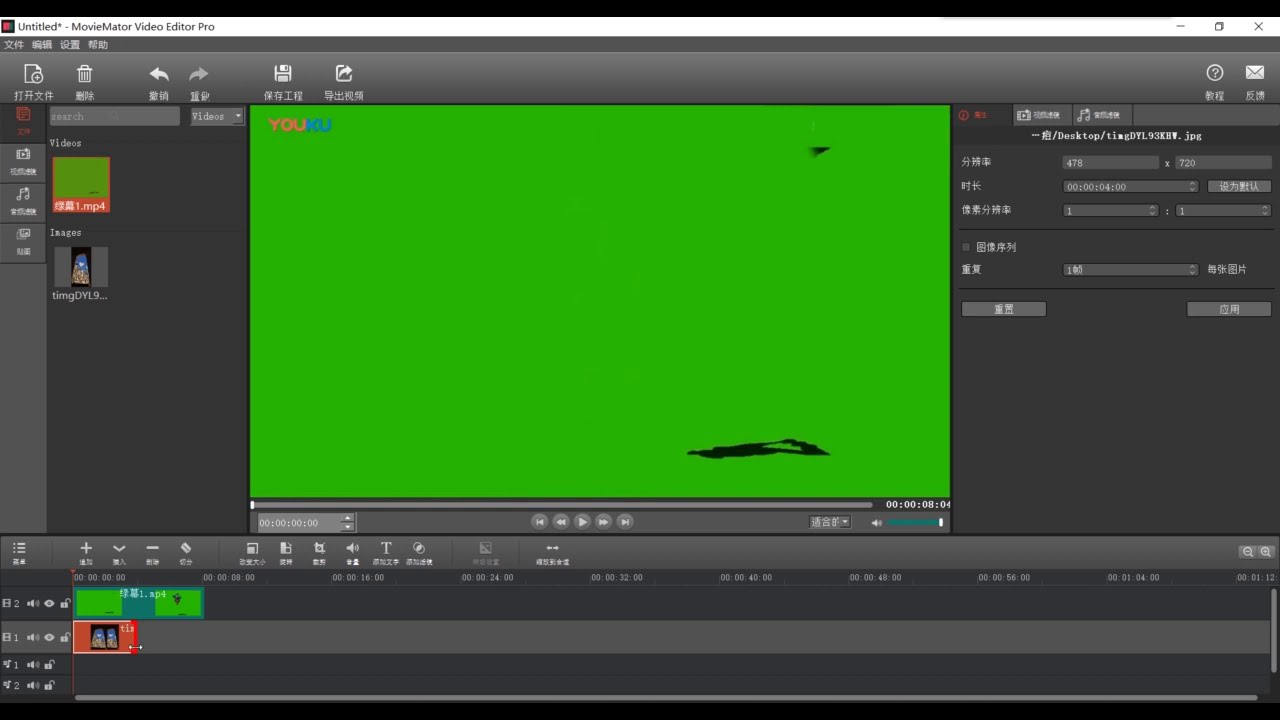Mute video track 2 audio
The height and width of the screenshot is (720, 1280).
pos(33,604)
